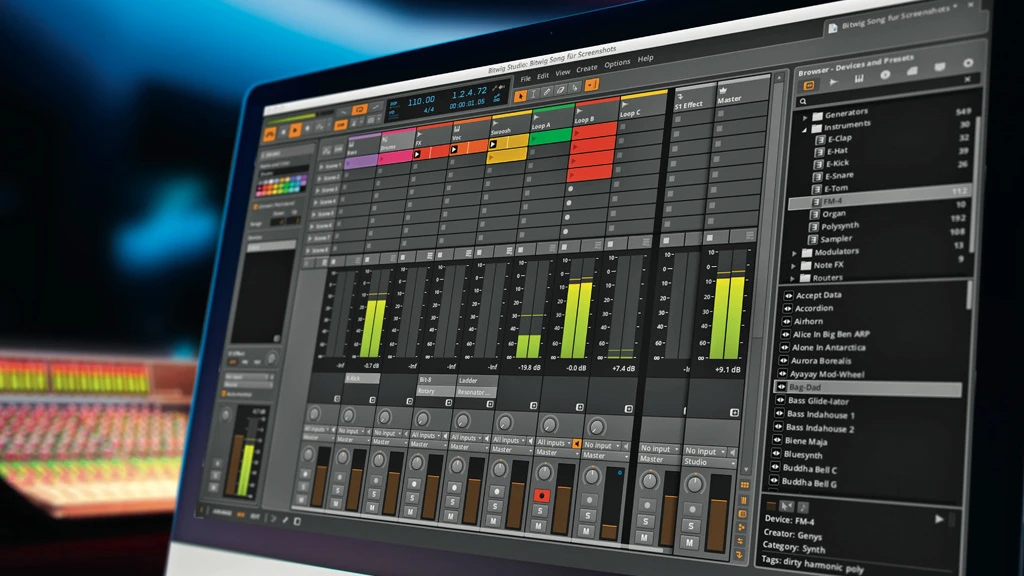The image size is (1024, 576).
Task: Expand the Note FX folder
Action: pos(793,266)
